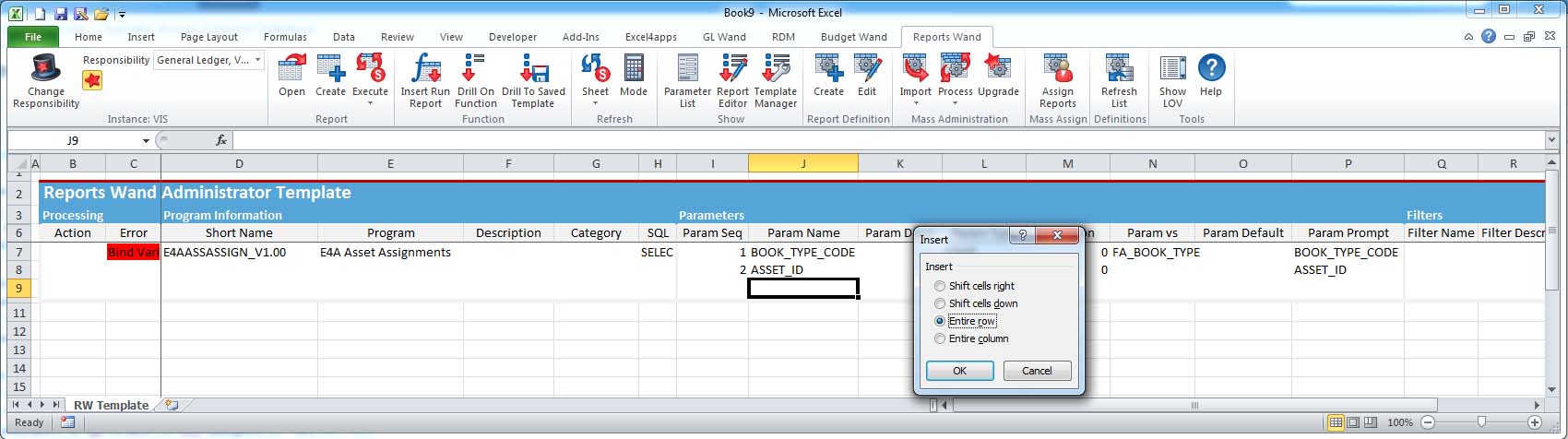
Task: Click Process in Mass Administration
Action: 956,67
